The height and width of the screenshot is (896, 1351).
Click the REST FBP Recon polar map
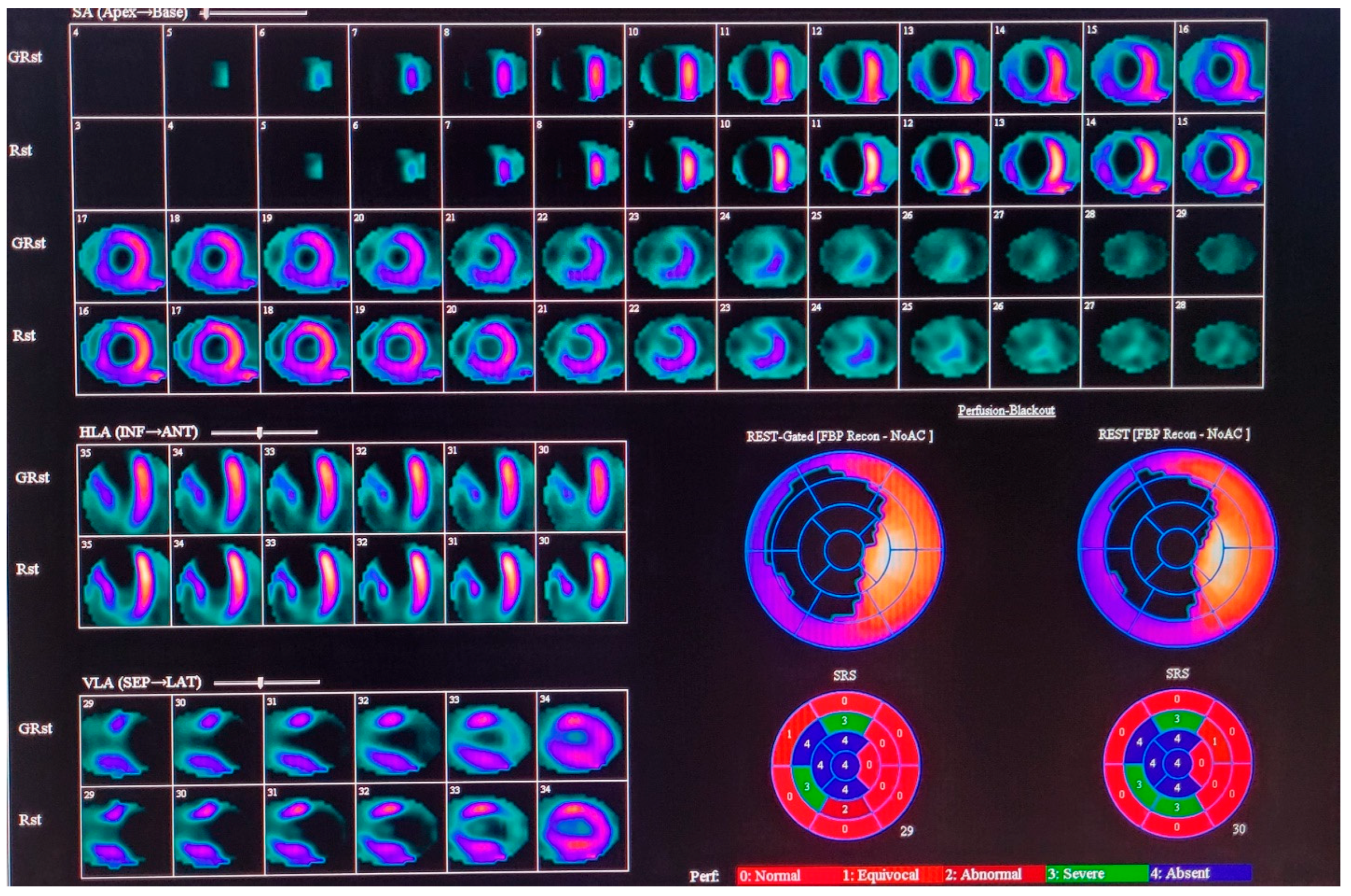coord(1176,549)
